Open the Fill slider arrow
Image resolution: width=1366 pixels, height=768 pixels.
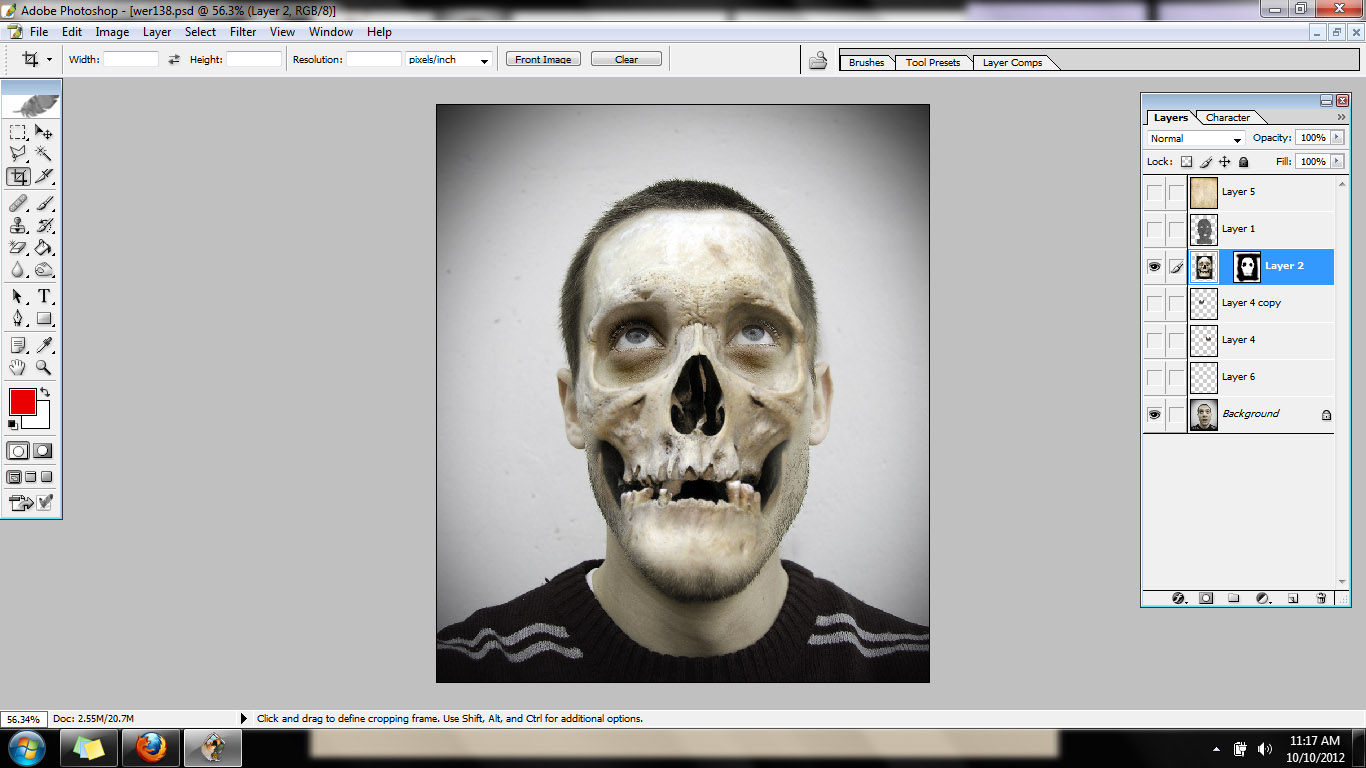click(1336, 162)
